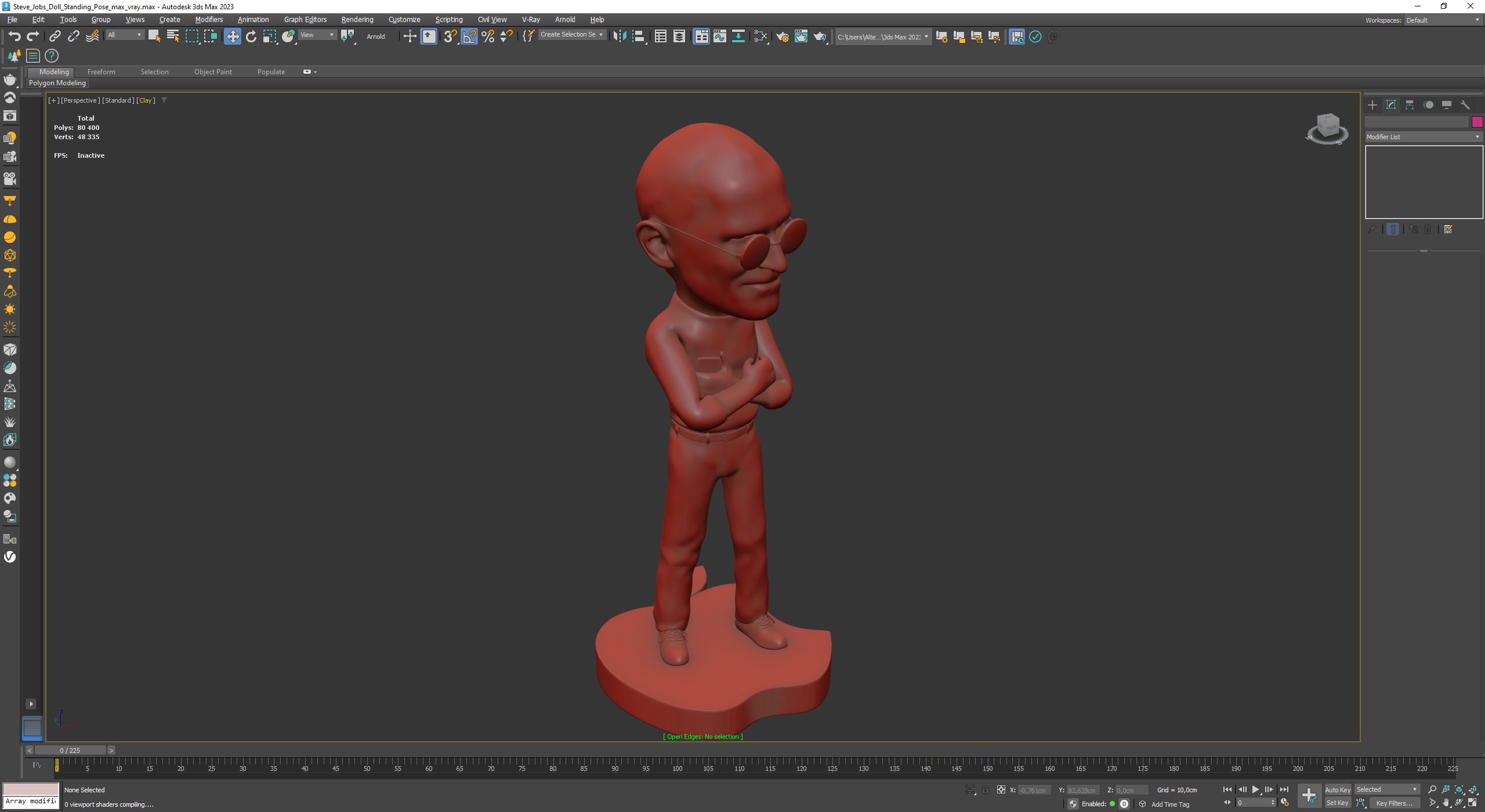Open Rendered Frame Window icon
This screenshot has height=812, width=1485.
[801, 37]
